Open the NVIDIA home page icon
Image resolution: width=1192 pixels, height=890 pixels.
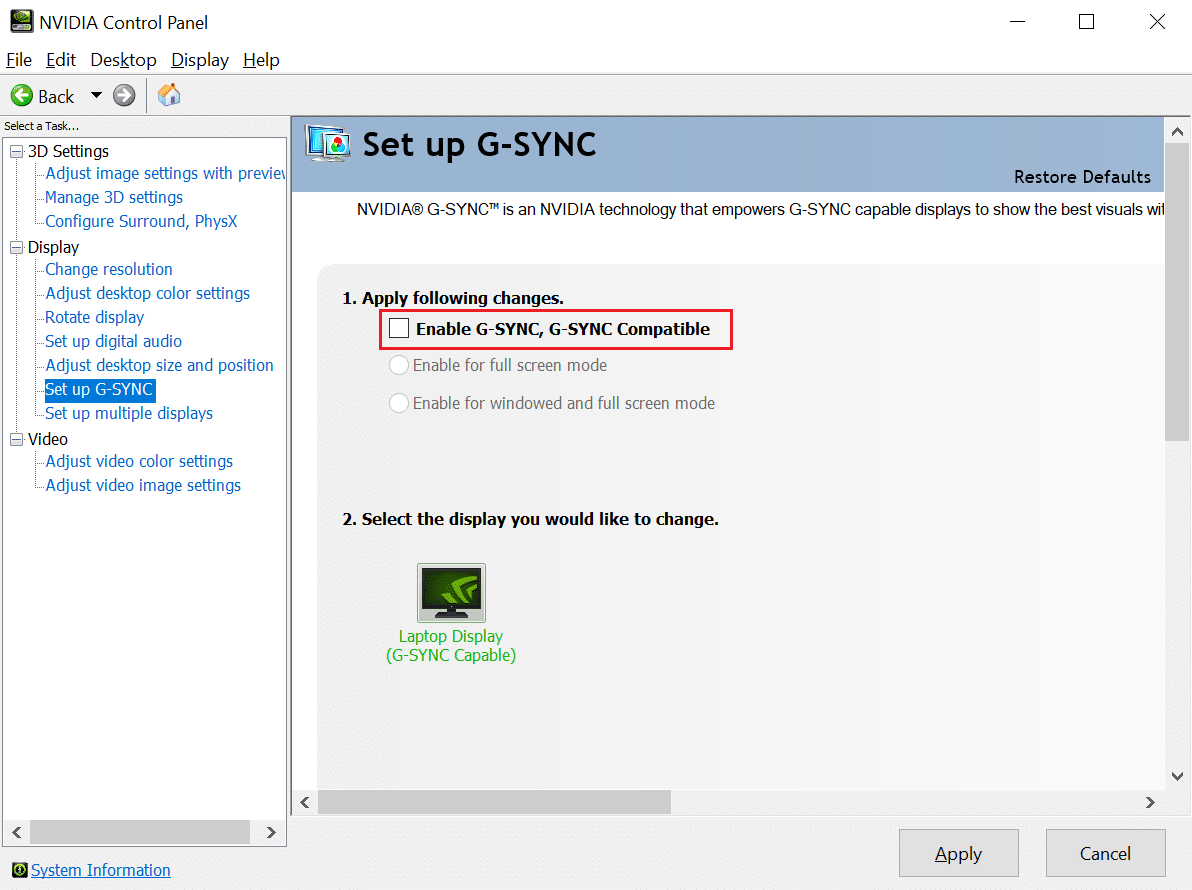(168, 95)
